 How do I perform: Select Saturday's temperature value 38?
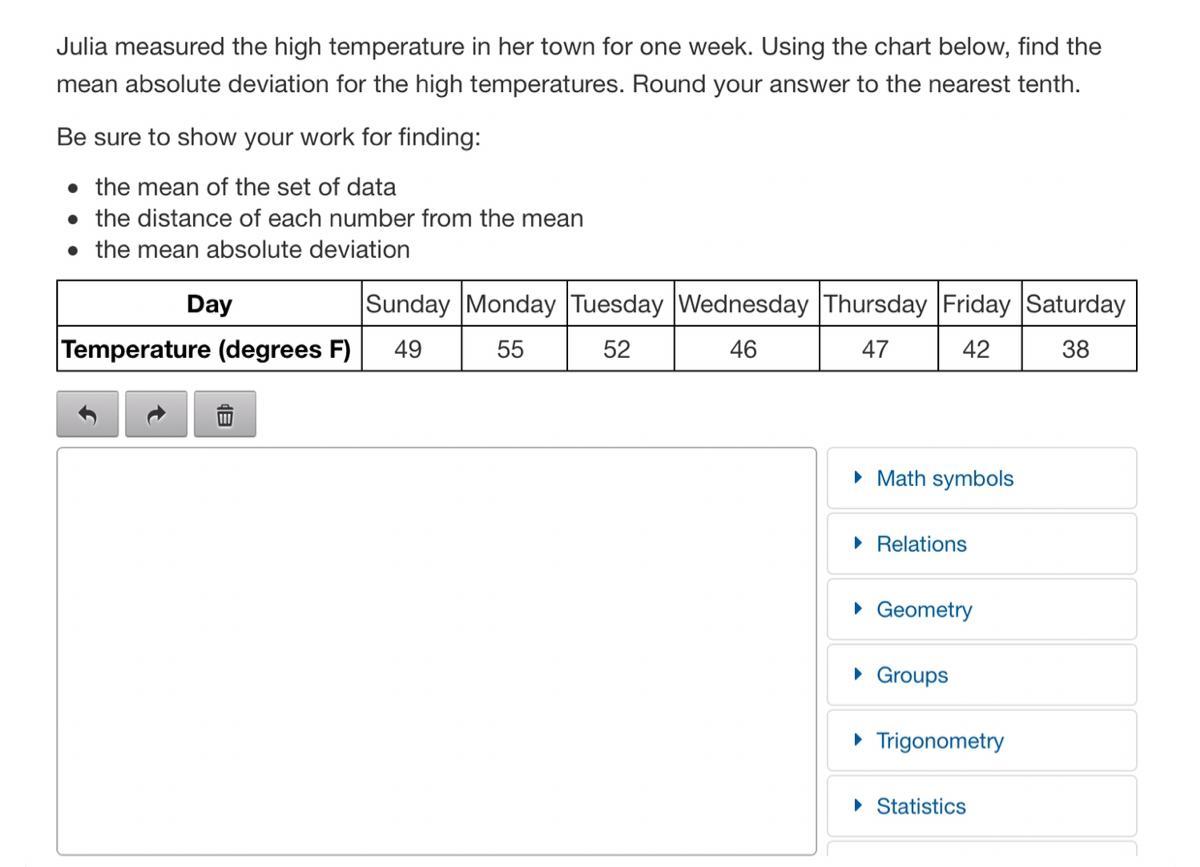click(x=1076, y=349)
